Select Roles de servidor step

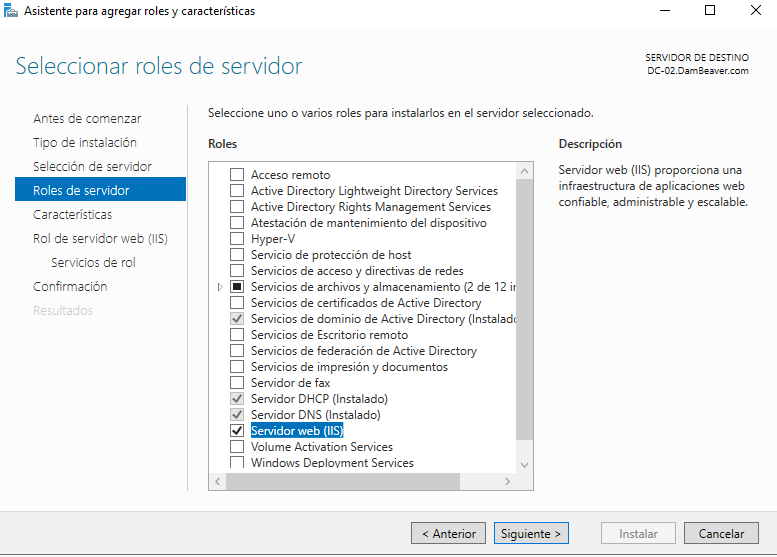click(x=101, y=189)
